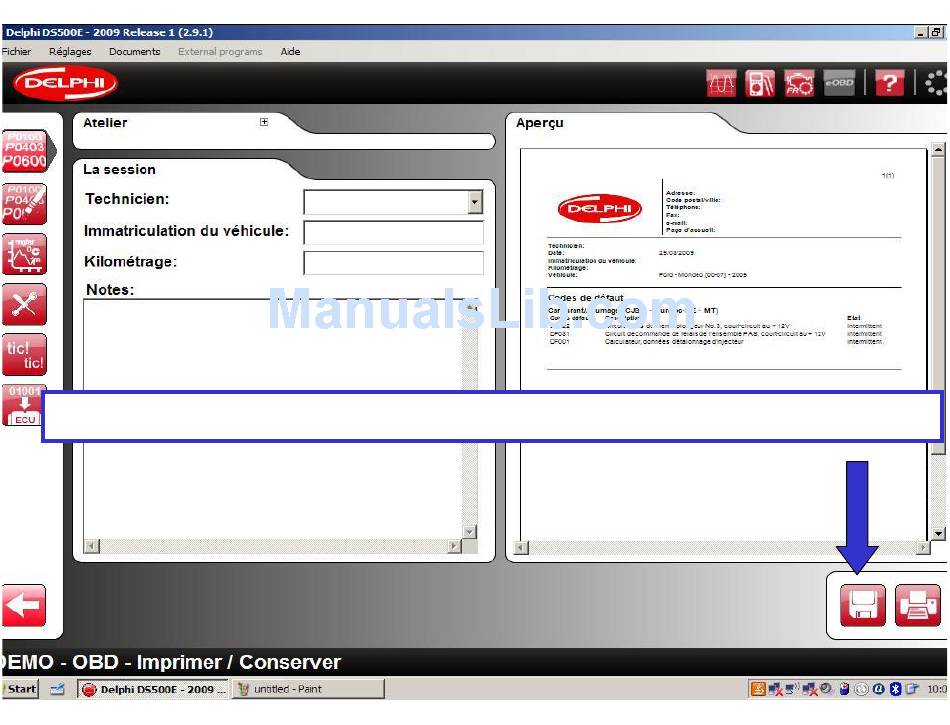Click Notes vertical scrollbar down arrow
Viewport: 950px width, 725px height.
coord(469,532)
